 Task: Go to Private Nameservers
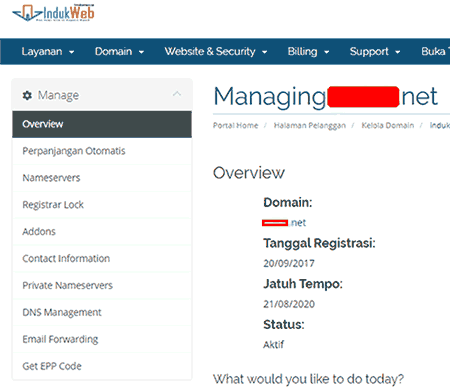(102, 286)
